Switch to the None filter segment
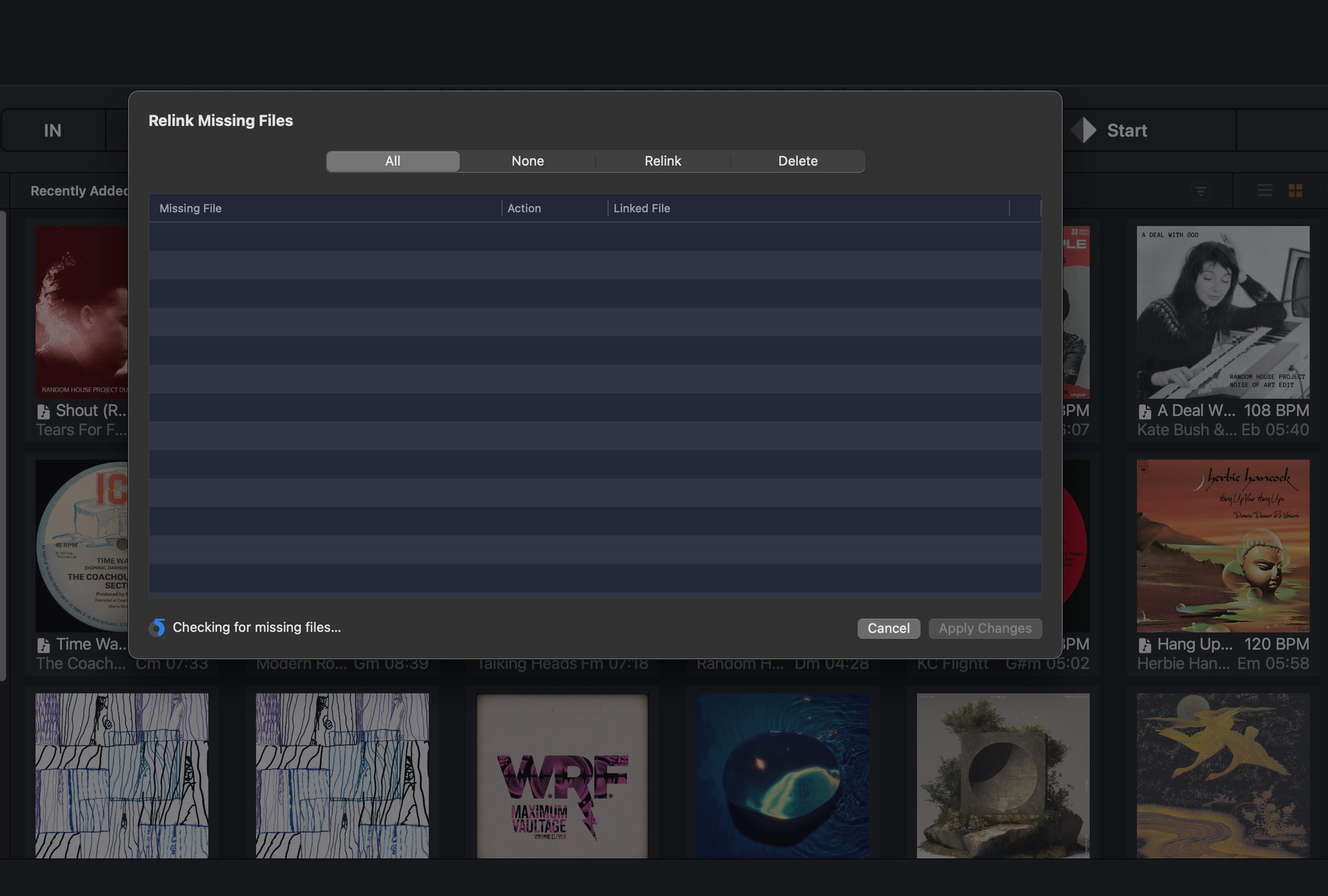The height and width of the screenshot is (896, 1328). (527, 161)
